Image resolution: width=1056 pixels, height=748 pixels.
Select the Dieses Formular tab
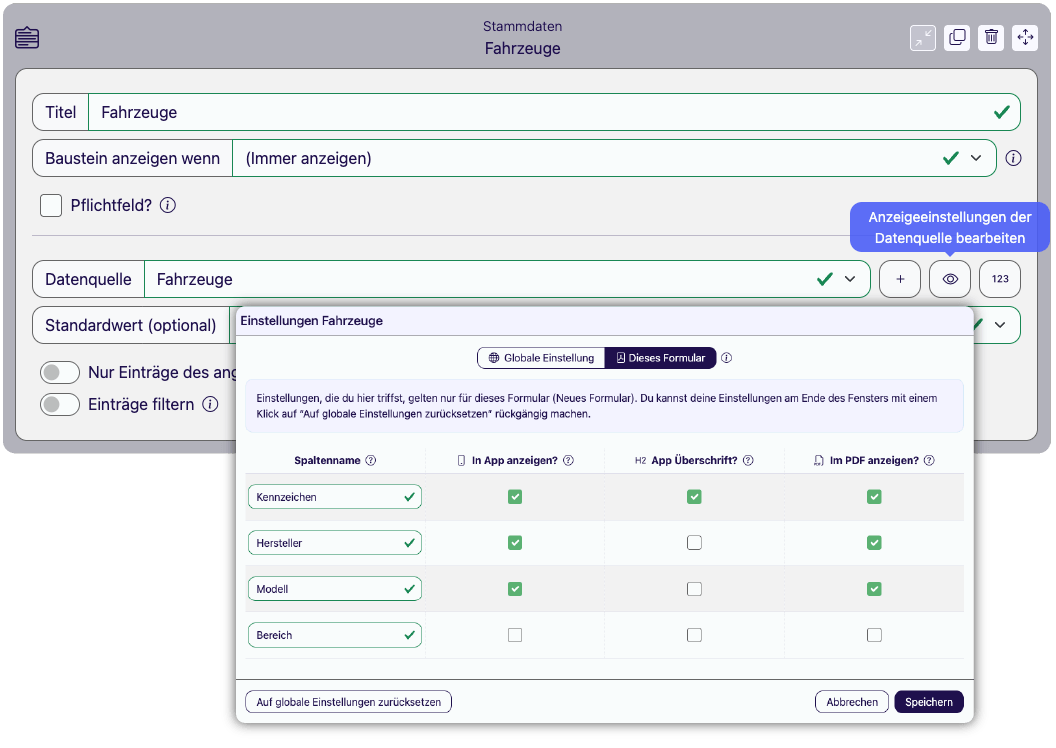coord(661,358)
